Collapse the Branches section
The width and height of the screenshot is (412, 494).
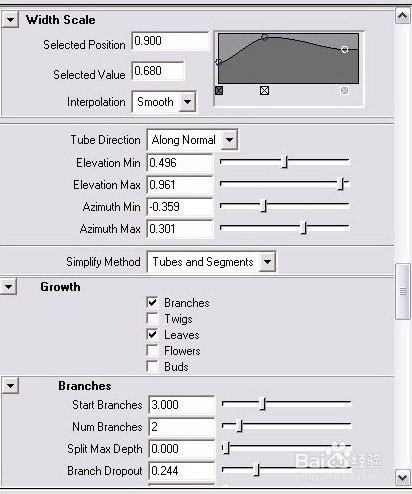click(10, 386)
